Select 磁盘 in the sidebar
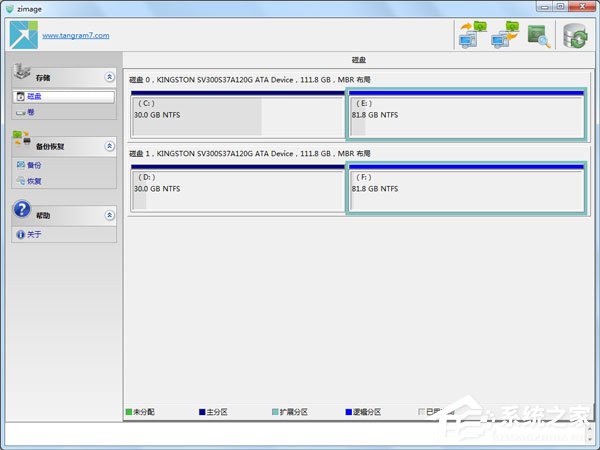The image size is (600, 450). [x=34, y=96]
